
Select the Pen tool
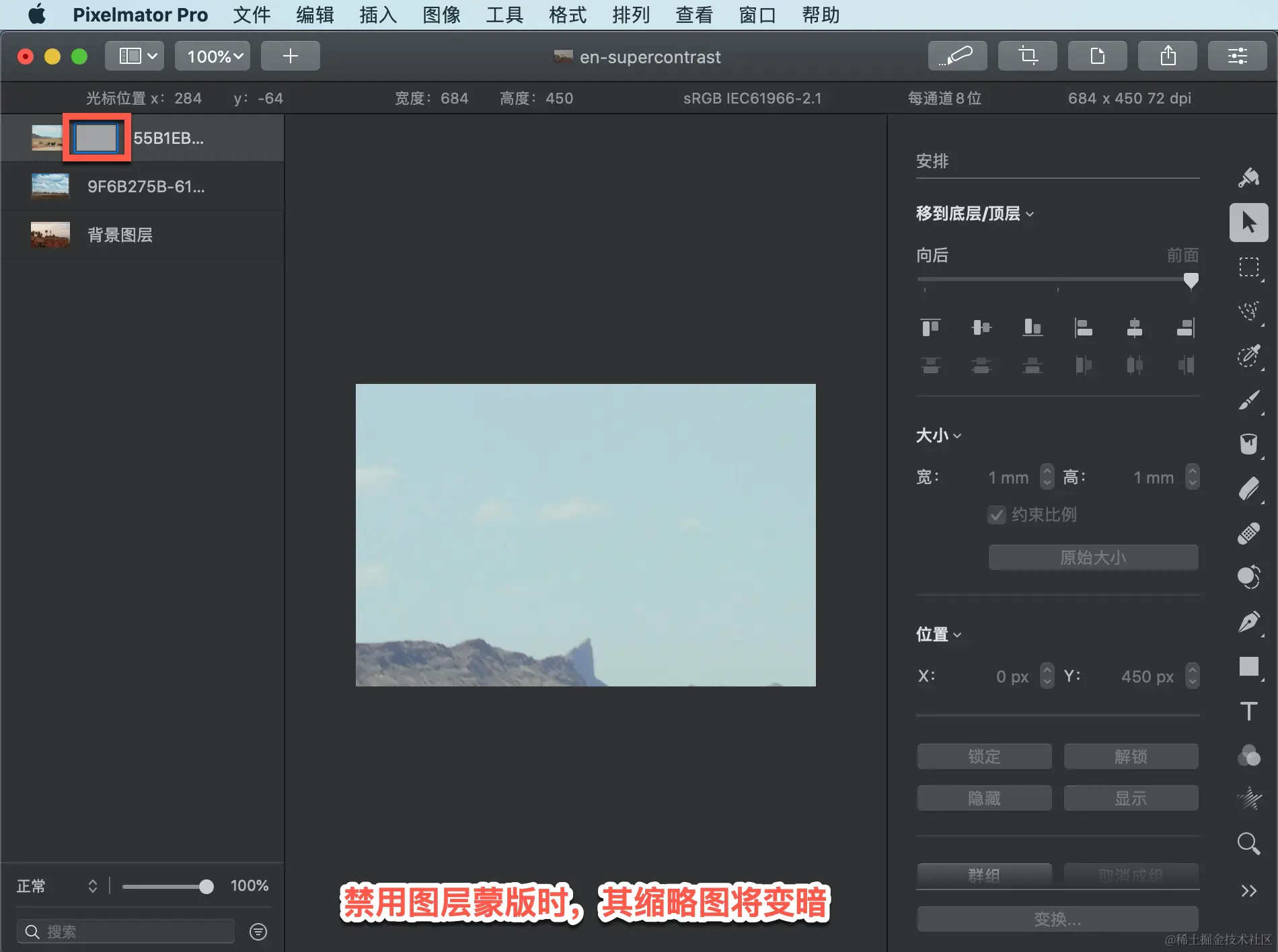[x=1249, y=622]
